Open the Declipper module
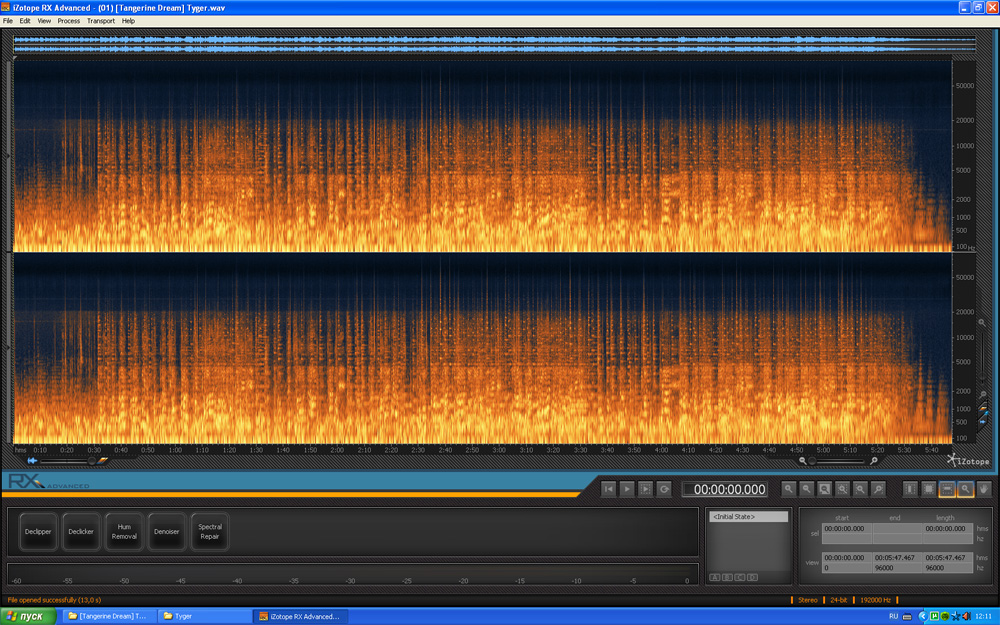The height and width of the screenshot is (625, 1000). (38, 531)
